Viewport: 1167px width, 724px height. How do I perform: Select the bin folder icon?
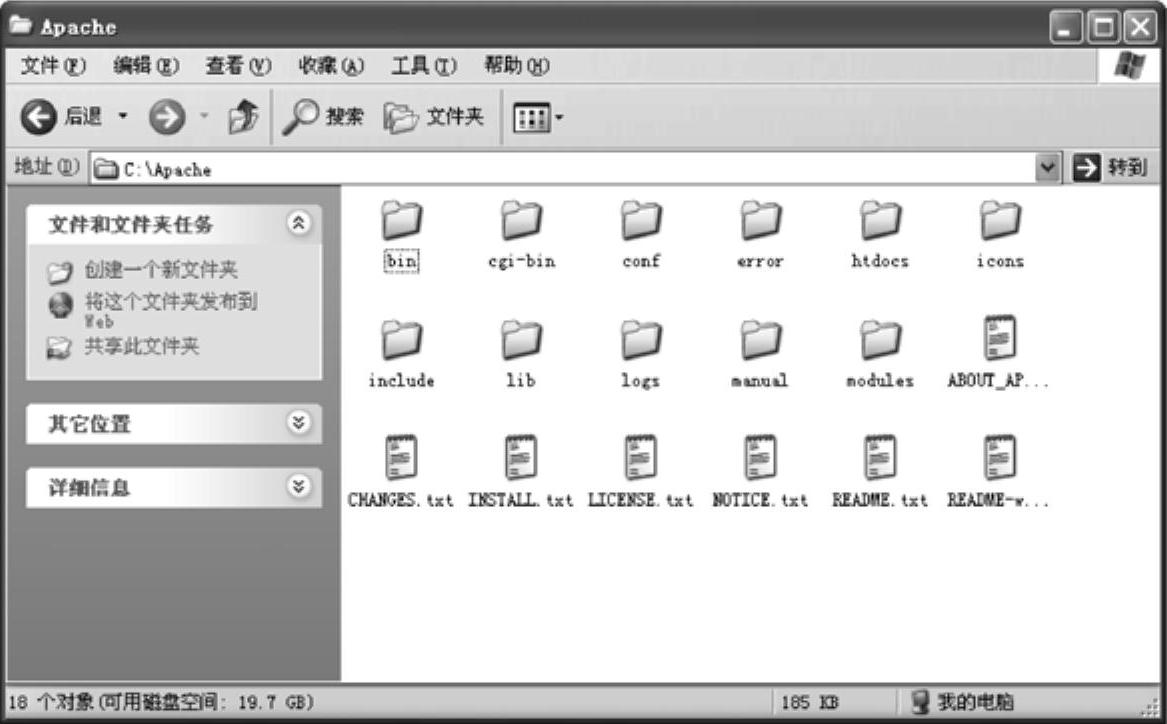click(402, 220)
